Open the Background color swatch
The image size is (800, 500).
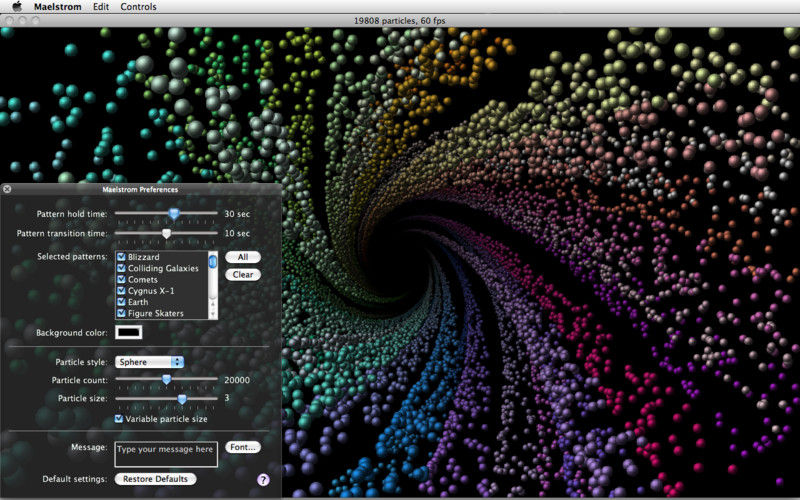pos(129,332)
